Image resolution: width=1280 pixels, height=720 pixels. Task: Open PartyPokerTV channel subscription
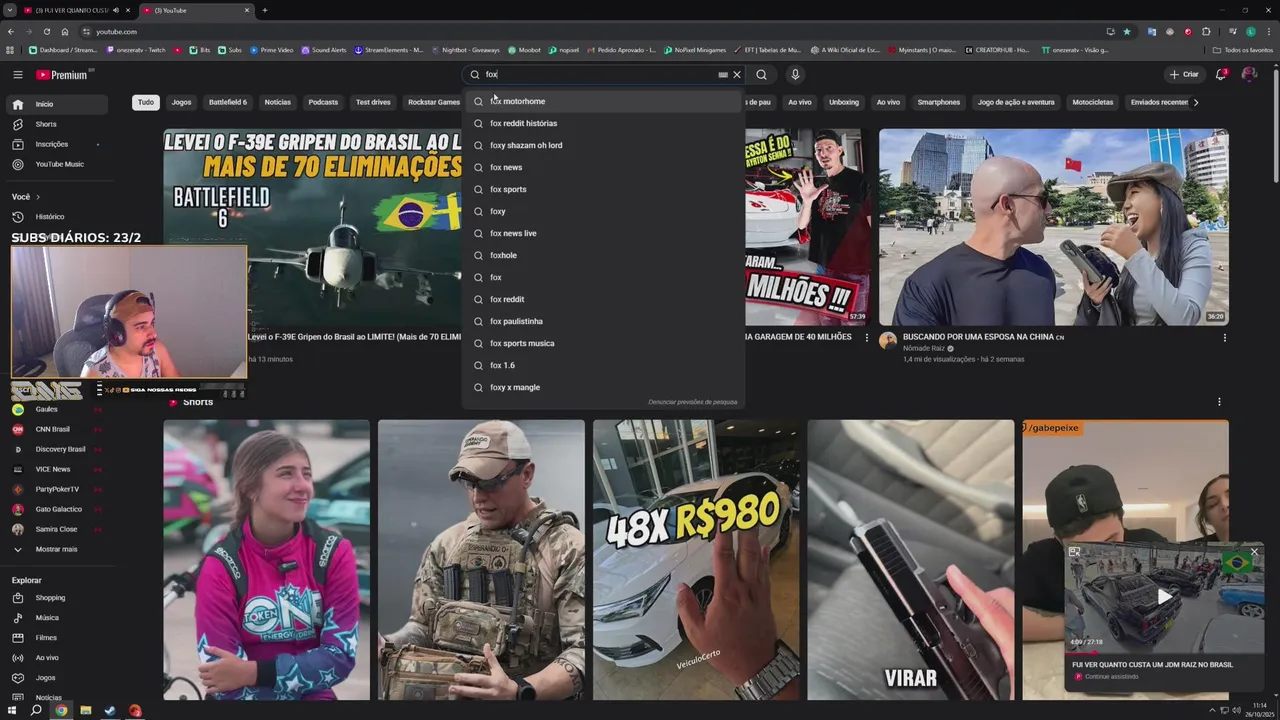[56, 489]
